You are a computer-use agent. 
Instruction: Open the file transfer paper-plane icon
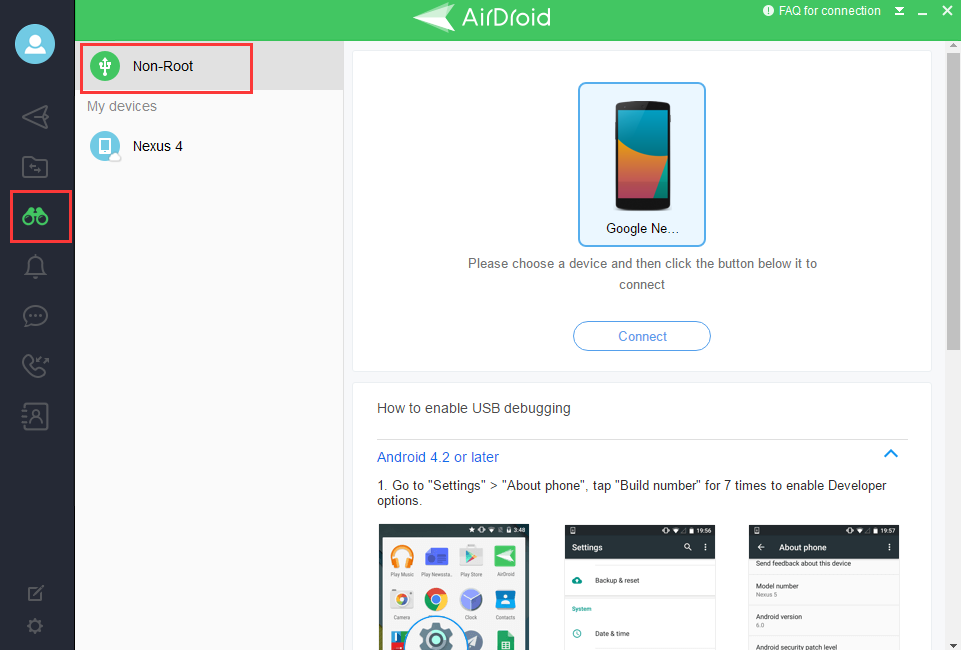point(35,117)
